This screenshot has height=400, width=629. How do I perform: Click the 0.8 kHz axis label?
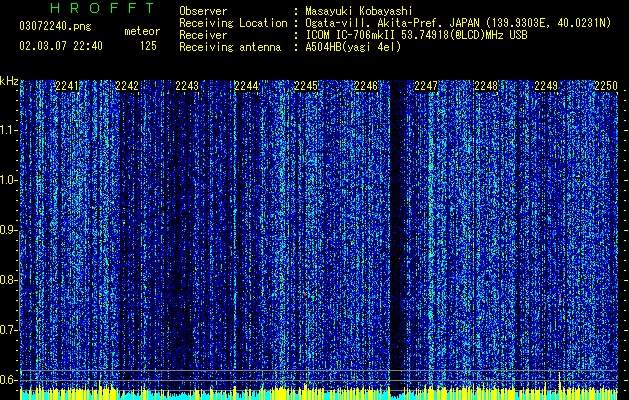point(8,280)
